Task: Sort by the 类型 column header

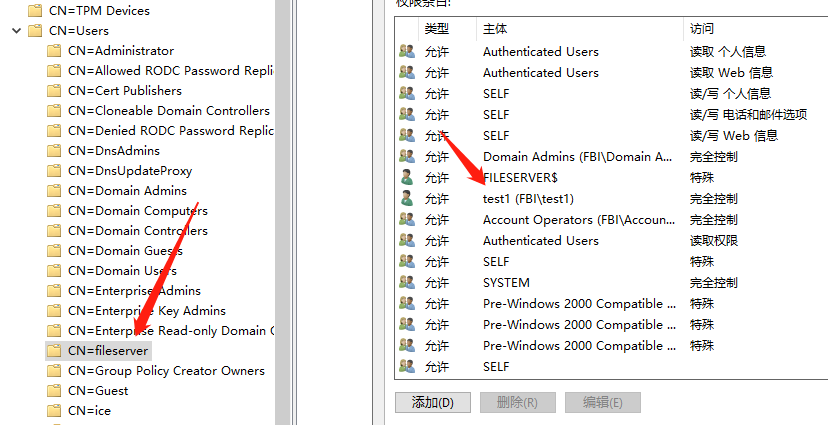Action: 437,28
